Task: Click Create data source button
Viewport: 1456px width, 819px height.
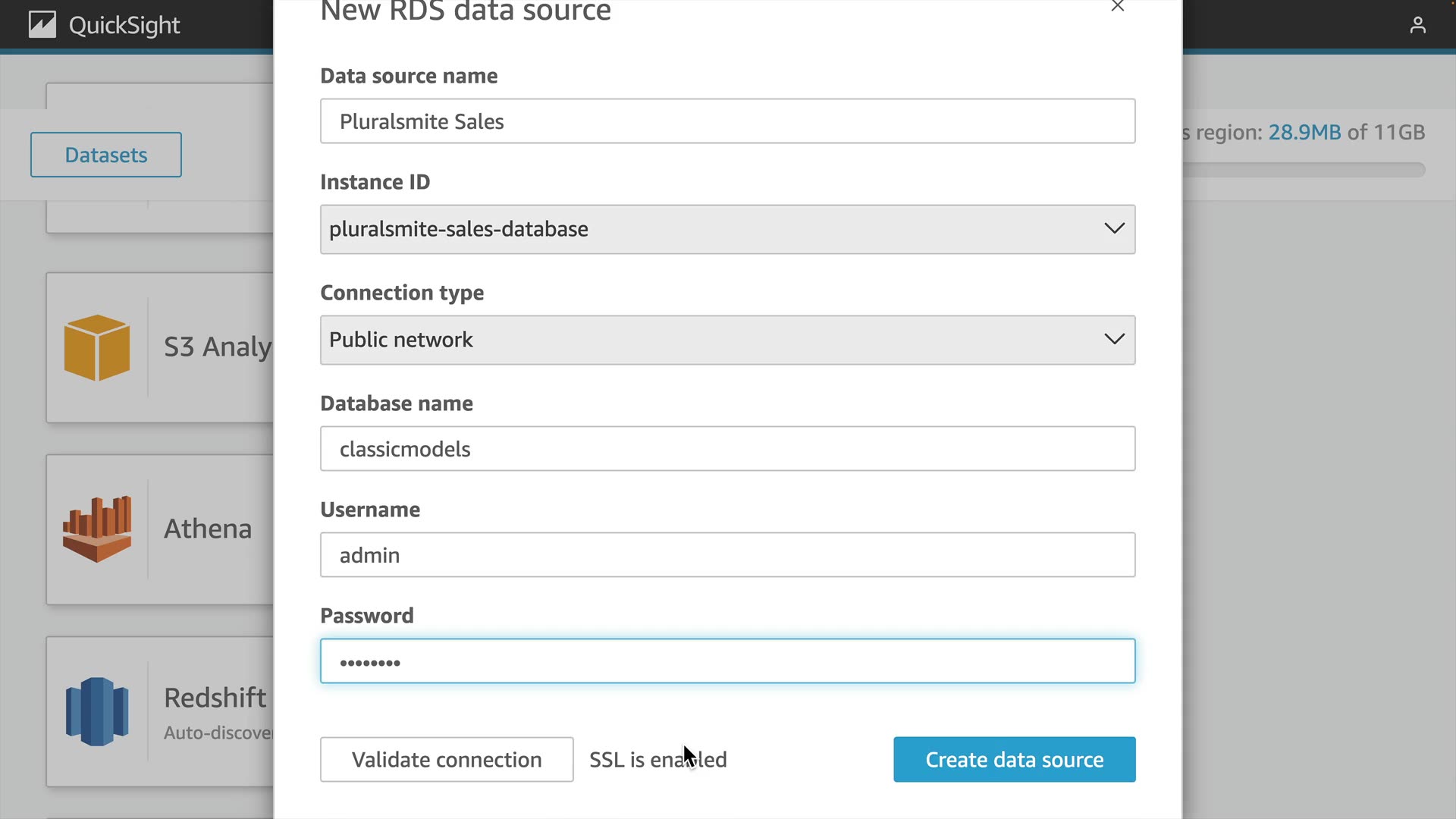Action: 1014,759
